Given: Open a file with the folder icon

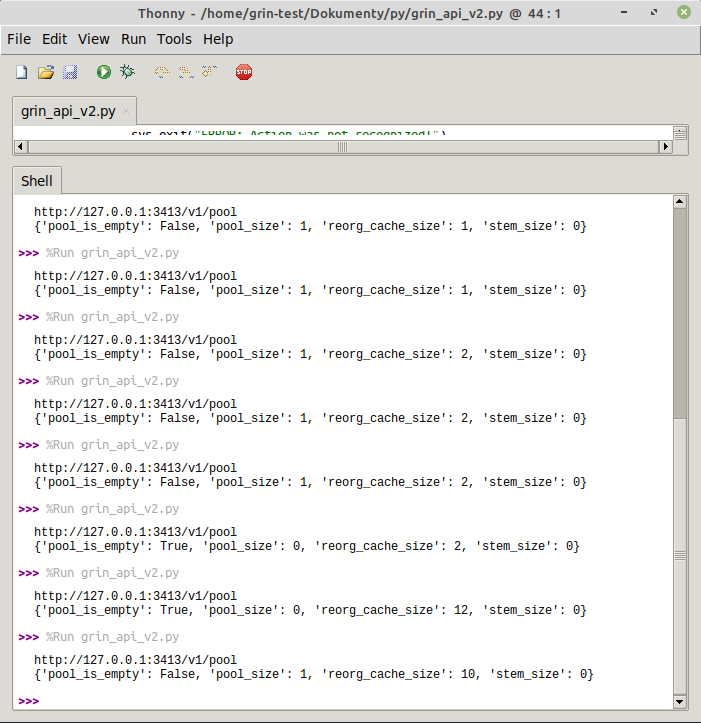Looking at the screenshot, I should (x=46, y=72).
